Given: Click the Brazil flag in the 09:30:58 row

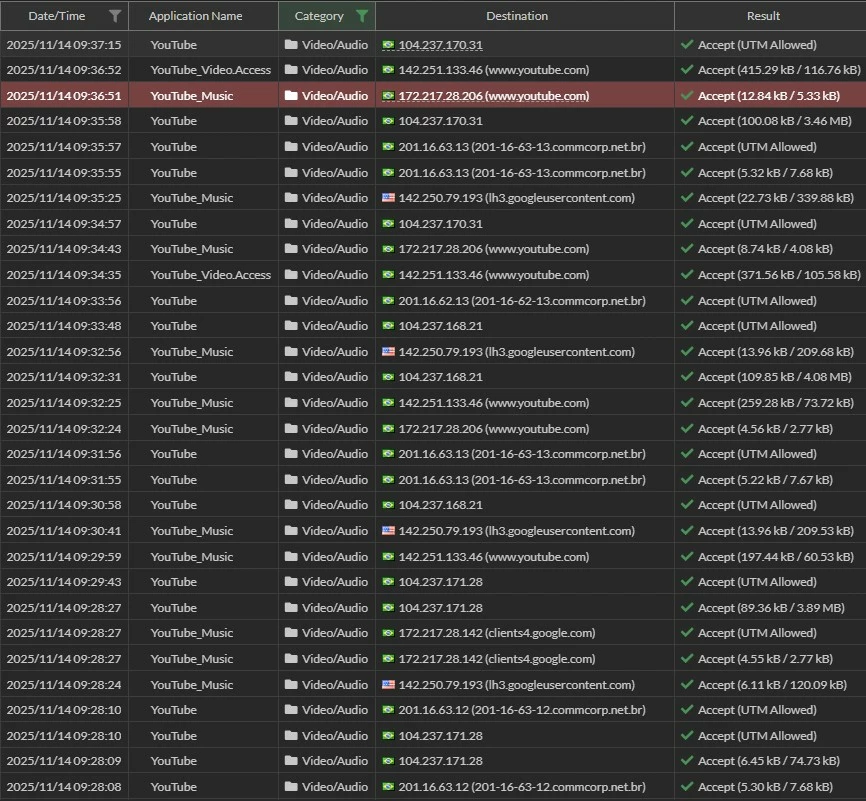Looking at the screenshot, I should [x=388, y=504].
